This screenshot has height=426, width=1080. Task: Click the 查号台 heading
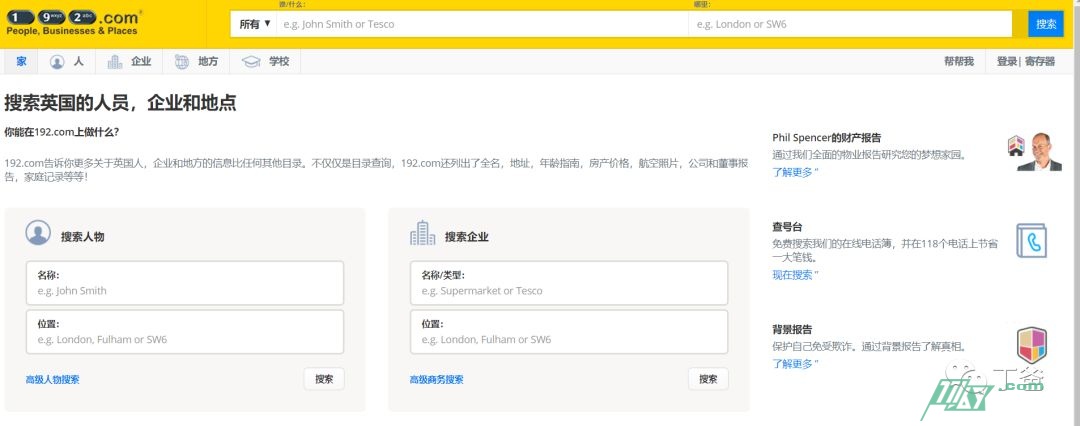point(787,227)
